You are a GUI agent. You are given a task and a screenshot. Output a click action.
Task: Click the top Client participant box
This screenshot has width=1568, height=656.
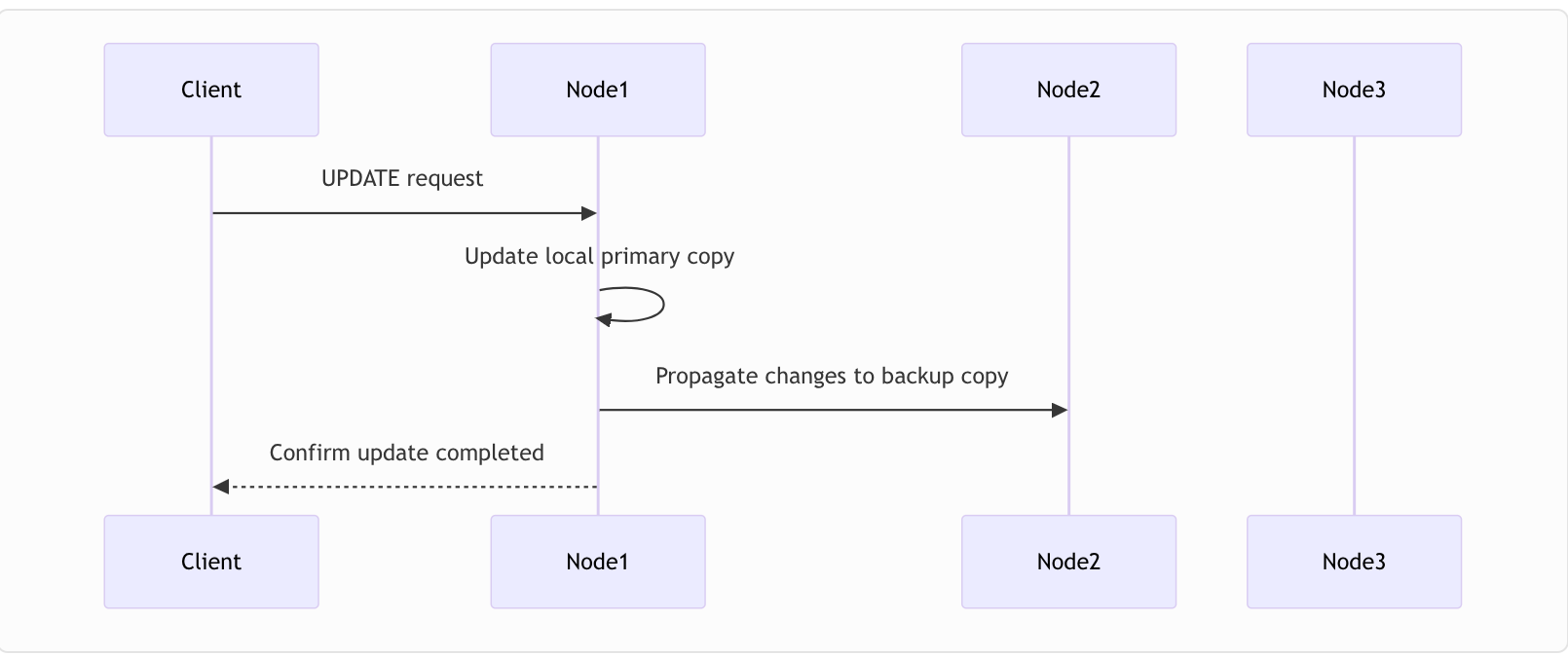coord(211,90)
